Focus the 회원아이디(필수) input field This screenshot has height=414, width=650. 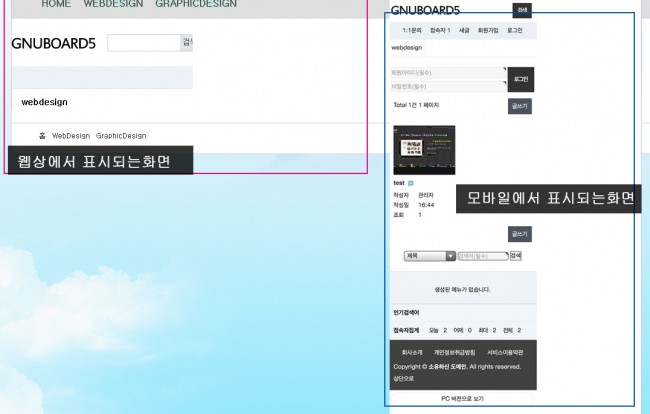[449, 73]
